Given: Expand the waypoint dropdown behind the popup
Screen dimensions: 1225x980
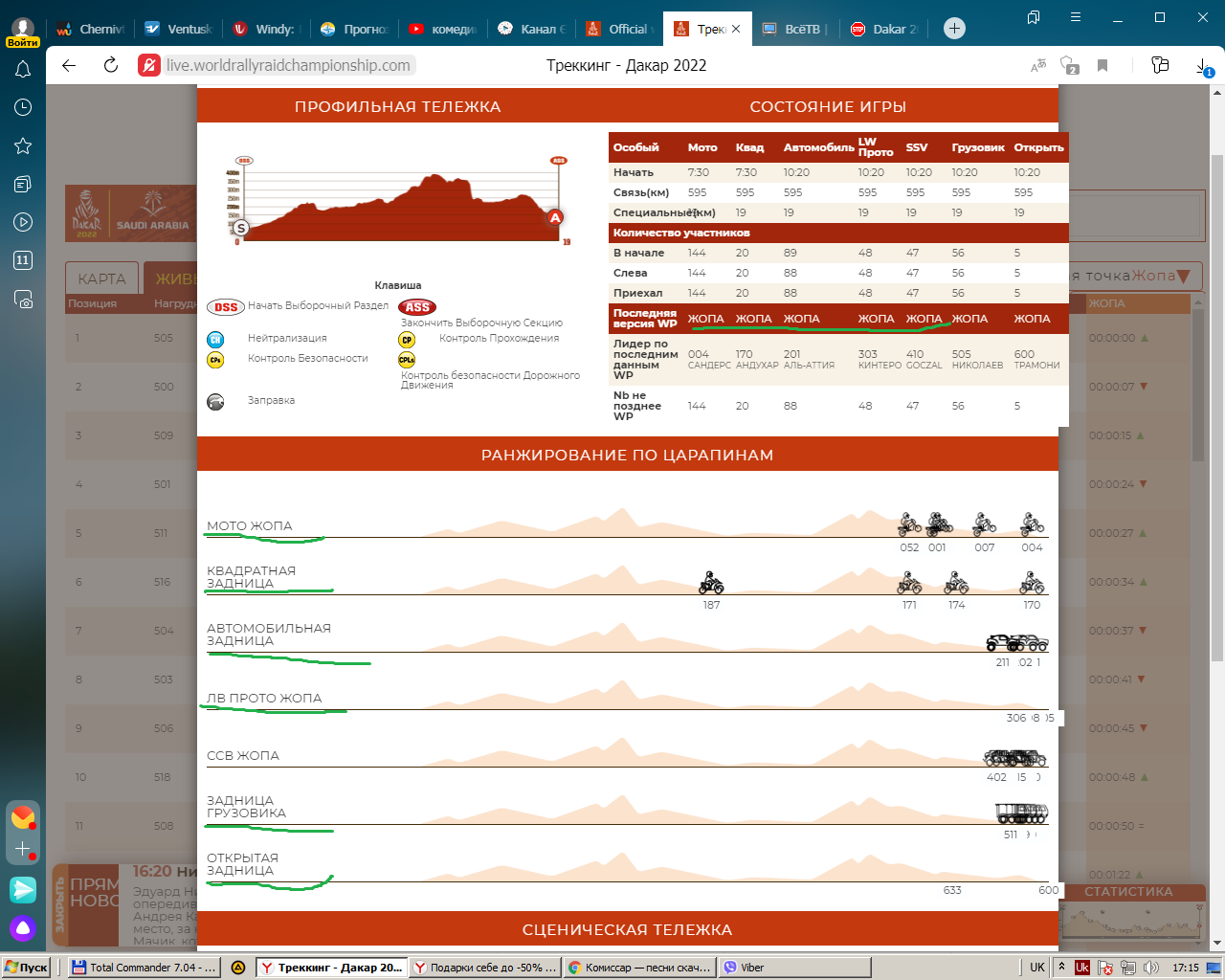Looking at the screenshot, I should [x=1183, y=277].
